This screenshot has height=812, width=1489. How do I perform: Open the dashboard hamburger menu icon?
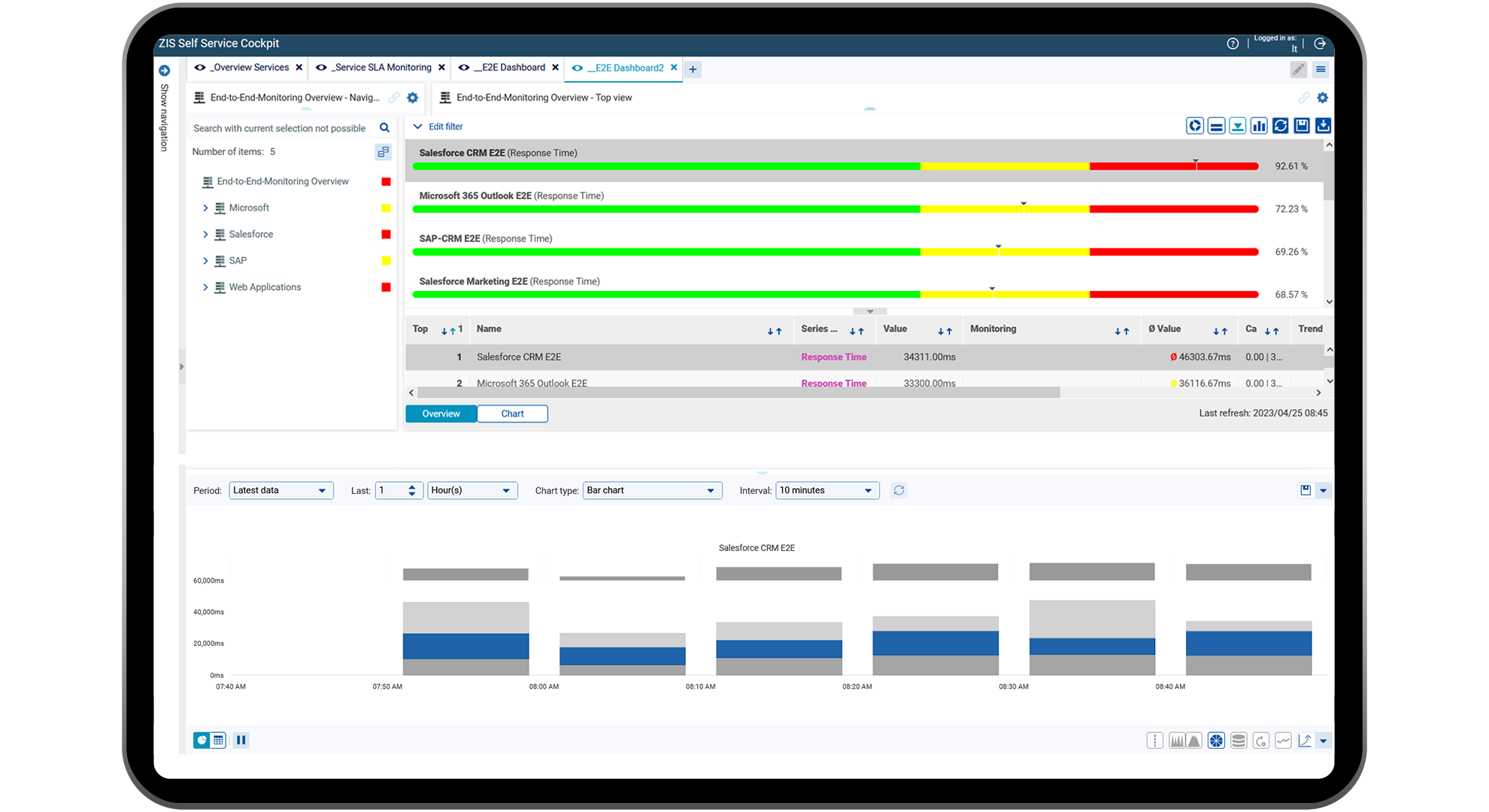[x=1321, y=69]
